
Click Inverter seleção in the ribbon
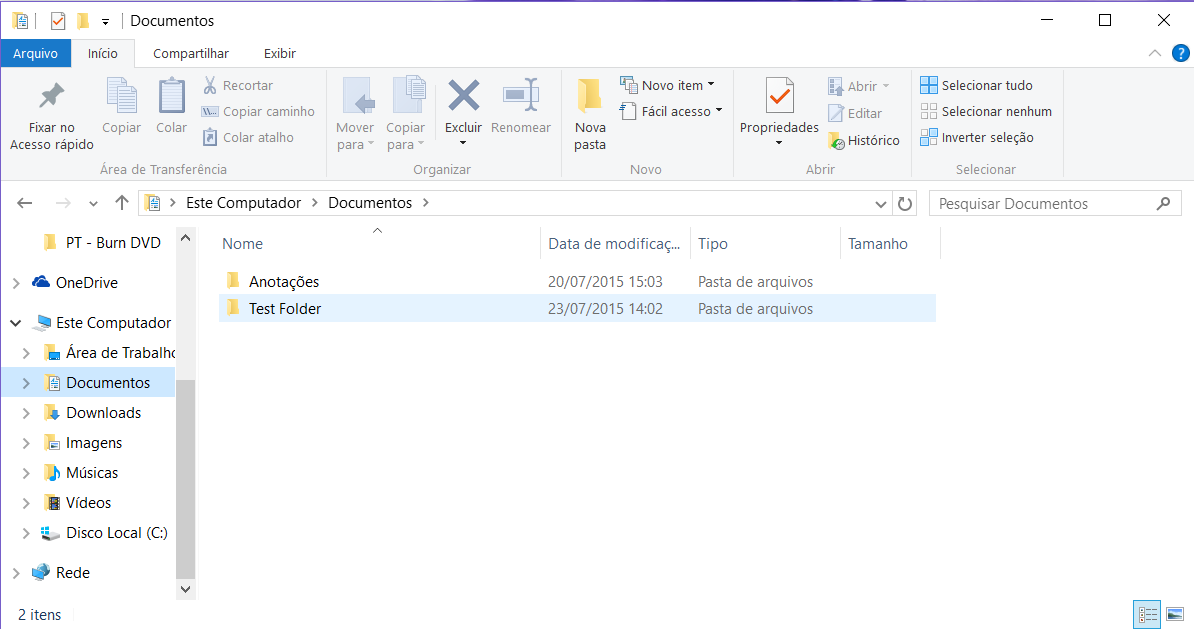click(976, 138)
